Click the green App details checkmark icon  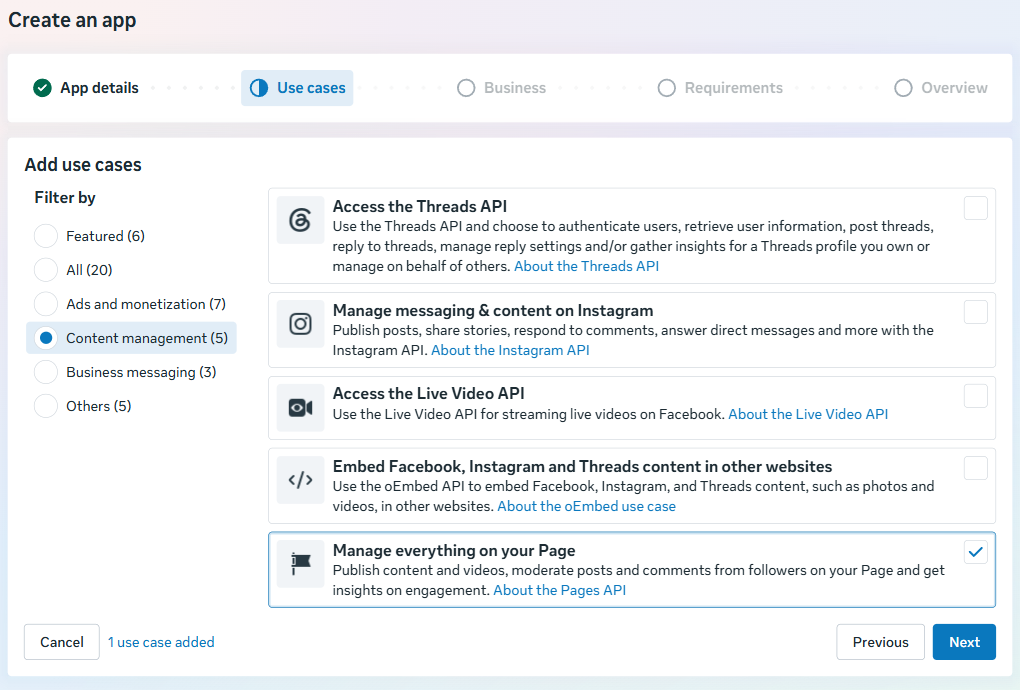[42, 88]
